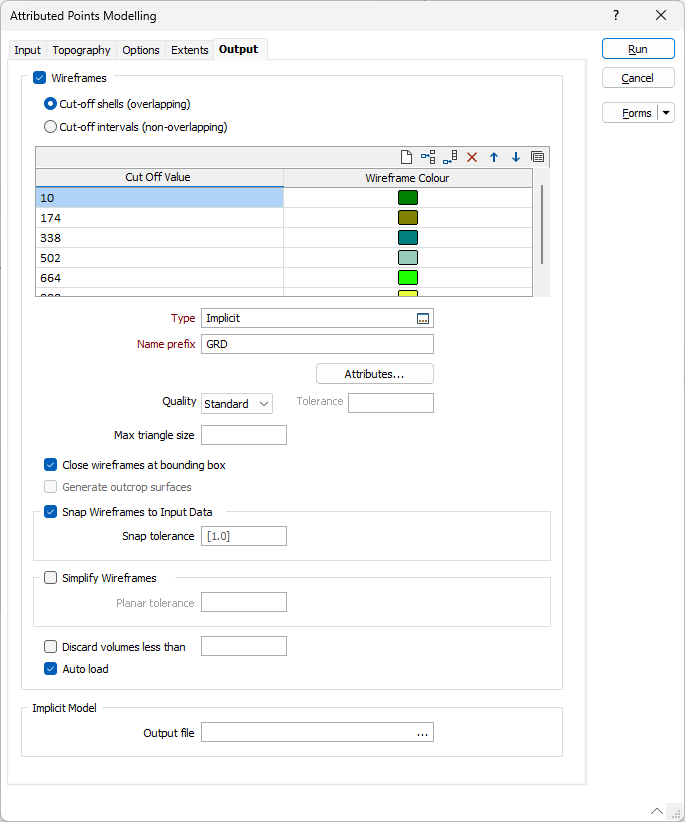
Task: Open the Type selection picker
Action: pos(423,318)
